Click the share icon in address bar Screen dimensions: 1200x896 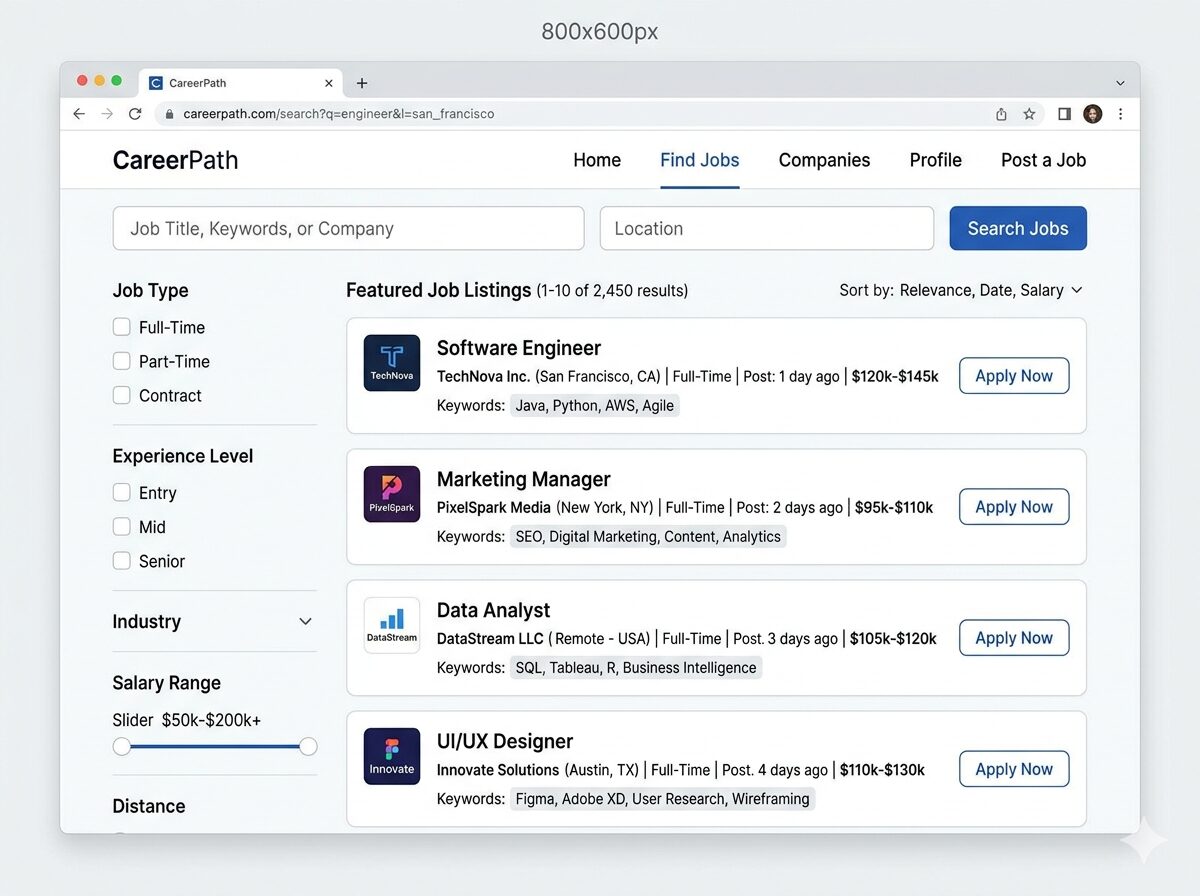[x=1001, y=114]
